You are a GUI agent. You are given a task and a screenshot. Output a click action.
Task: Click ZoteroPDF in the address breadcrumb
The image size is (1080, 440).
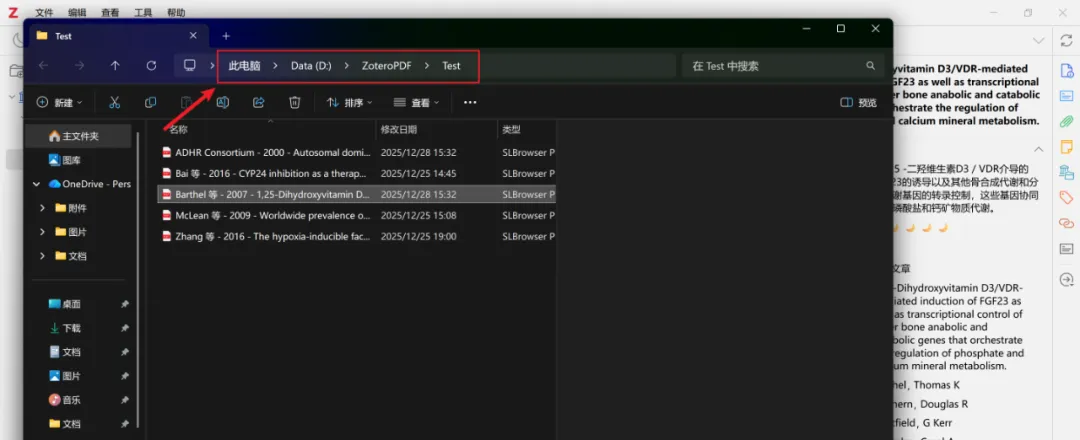[386, 65]
